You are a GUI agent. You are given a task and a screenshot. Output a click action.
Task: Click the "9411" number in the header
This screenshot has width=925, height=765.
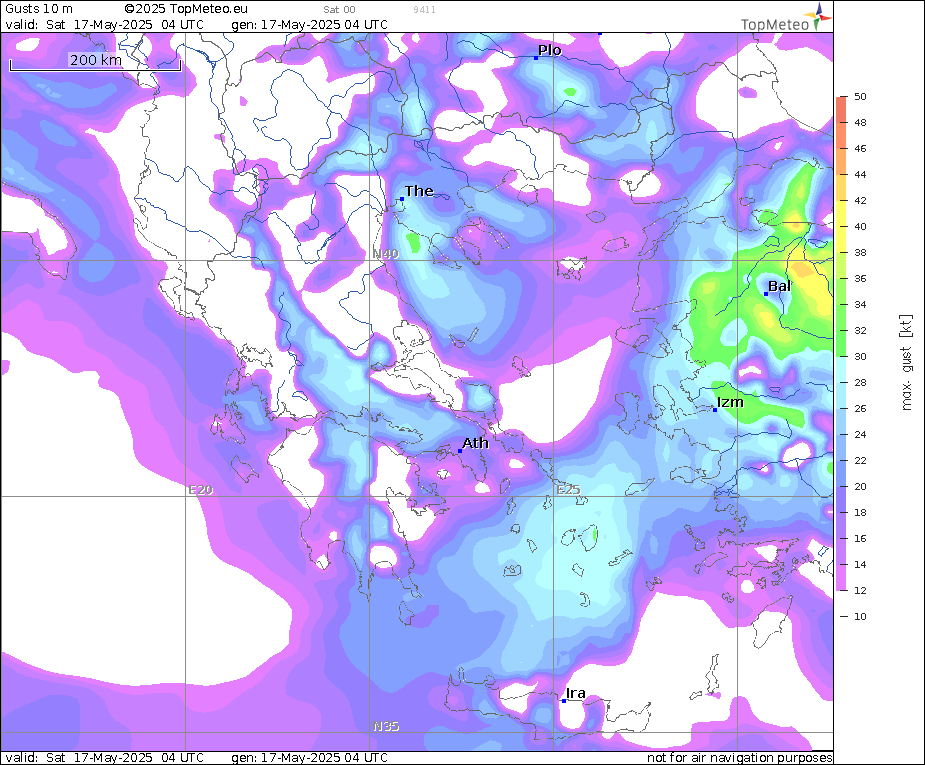pos(424,9)
